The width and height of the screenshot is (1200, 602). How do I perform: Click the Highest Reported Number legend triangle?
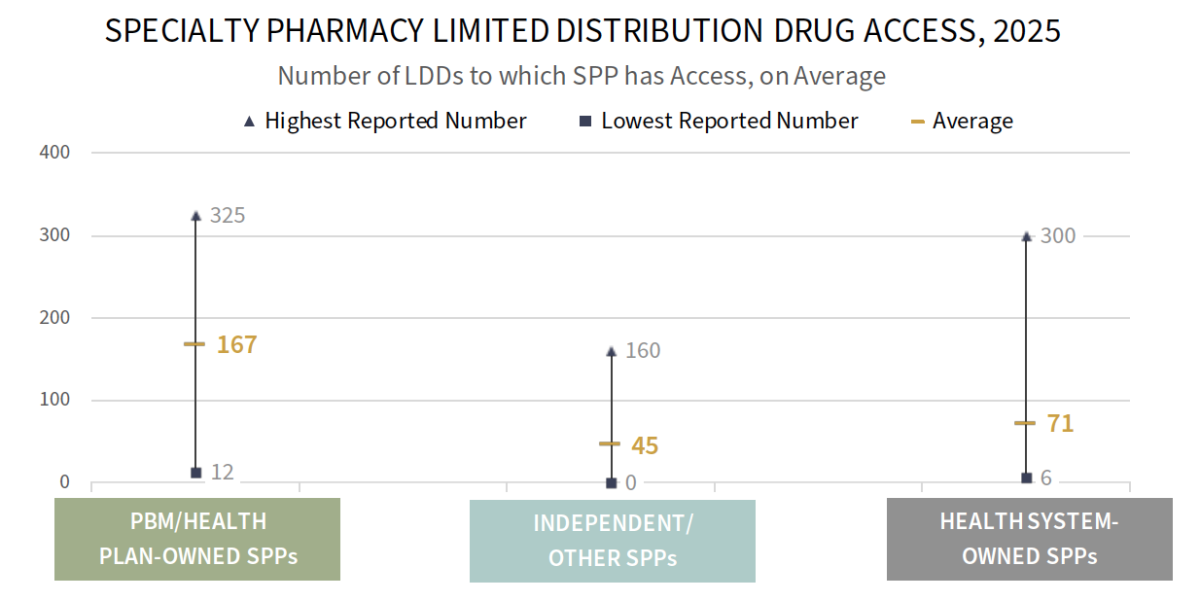[249, 122]
